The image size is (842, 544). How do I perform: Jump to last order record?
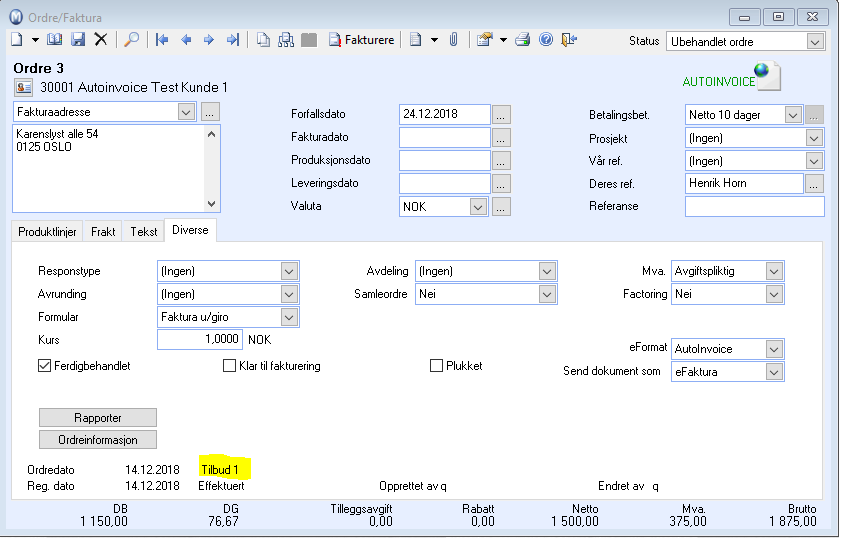[233, 40]
